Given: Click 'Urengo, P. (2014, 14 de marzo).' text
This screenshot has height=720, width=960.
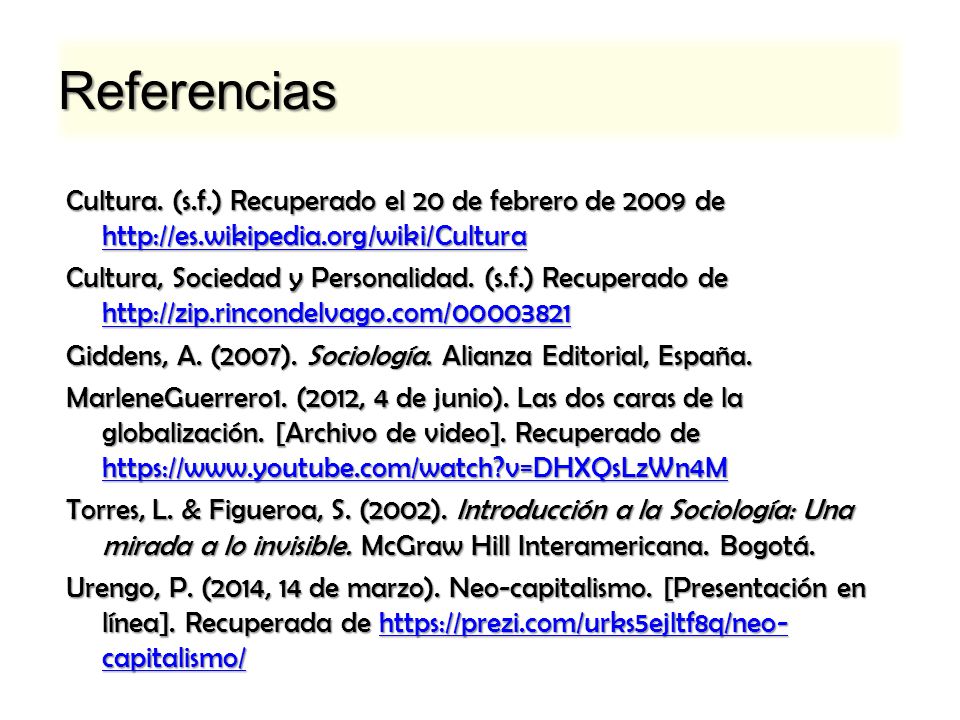Looking at the screenshot, I should tap(253, 588).
